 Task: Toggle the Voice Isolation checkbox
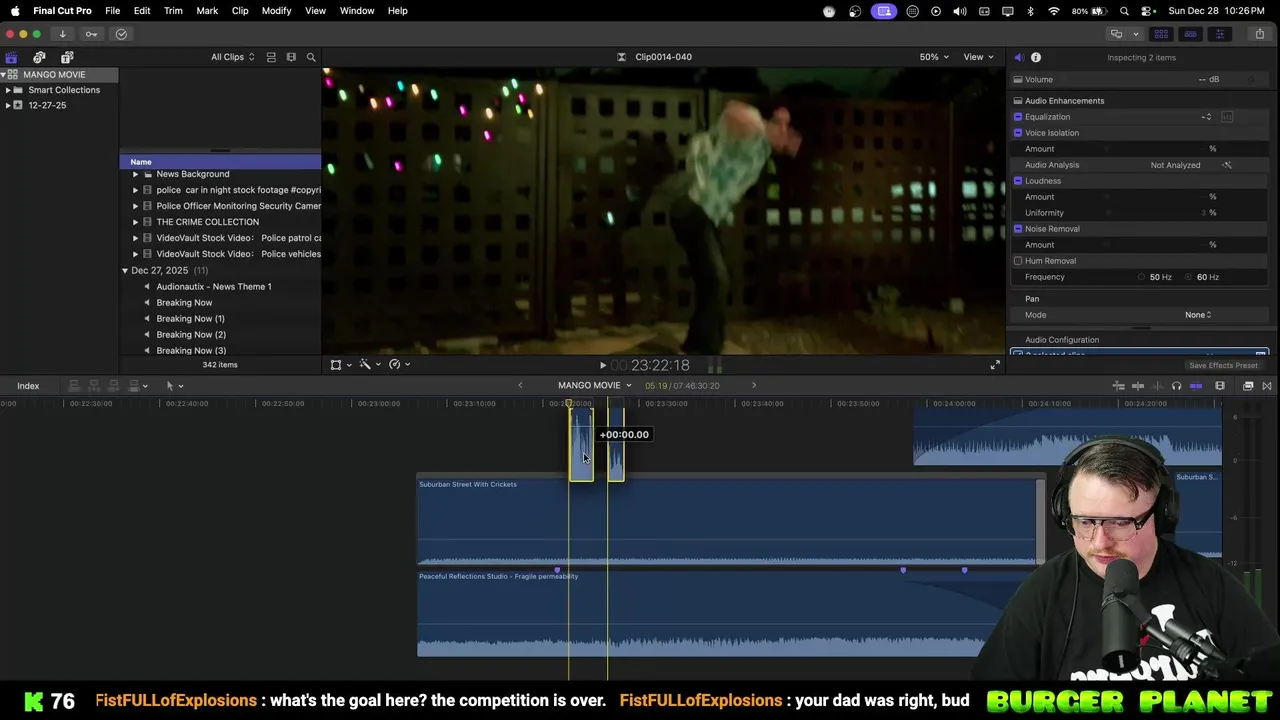[x=1018, y=133]
